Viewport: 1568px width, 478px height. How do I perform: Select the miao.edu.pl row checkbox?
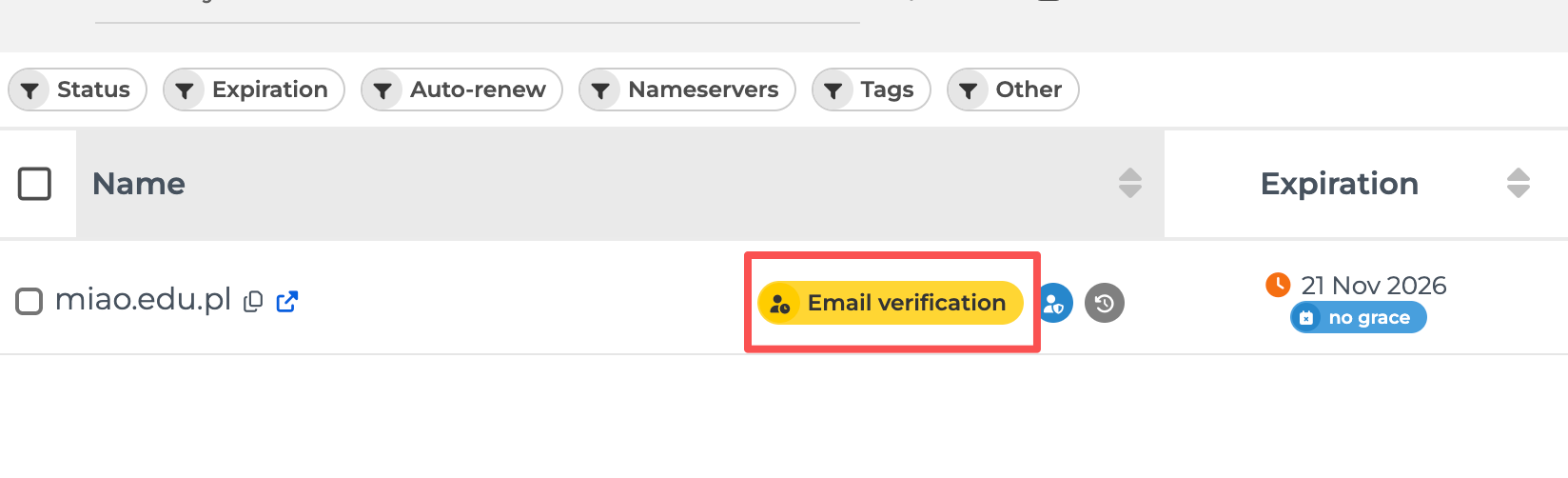pos(29,302)
